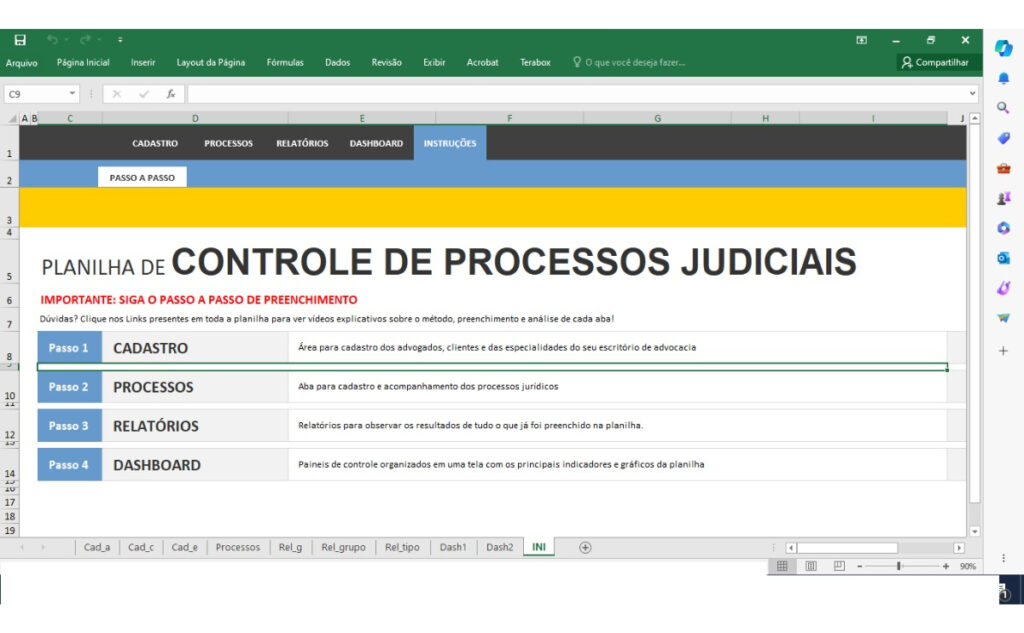Switch to Normal view in the status bar
Screen dimensions: 1024x633
782,566
